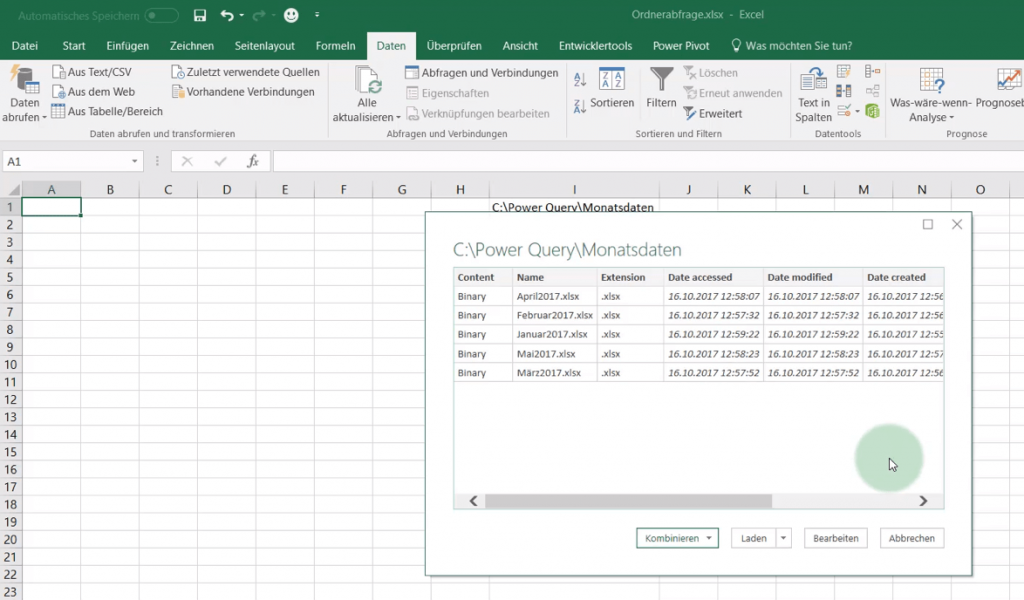Click Vorhandene Verbindungen
The image size is (1024, 600).
point(243,92)
